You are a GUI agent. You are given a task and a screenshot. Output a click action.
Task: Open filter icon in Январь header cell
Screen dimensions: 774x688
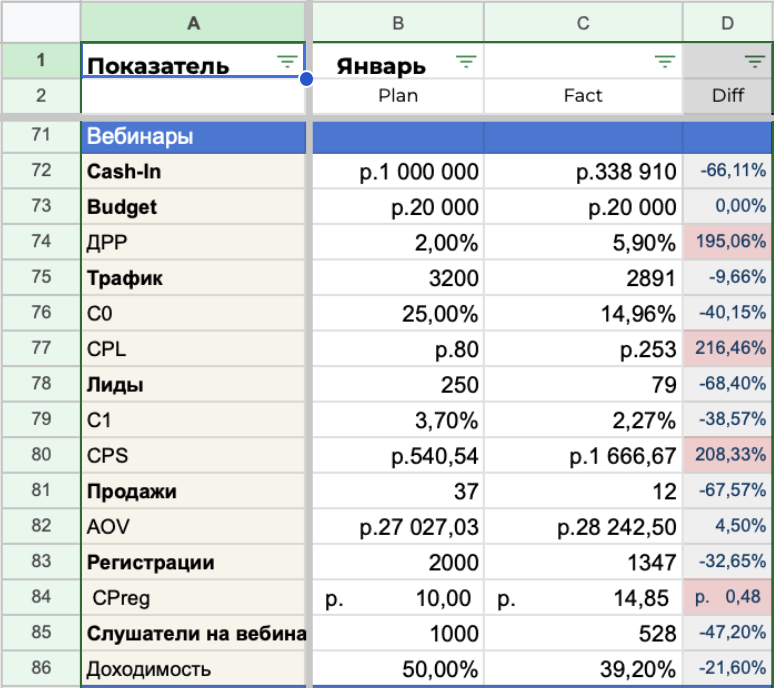click(466, 62)
